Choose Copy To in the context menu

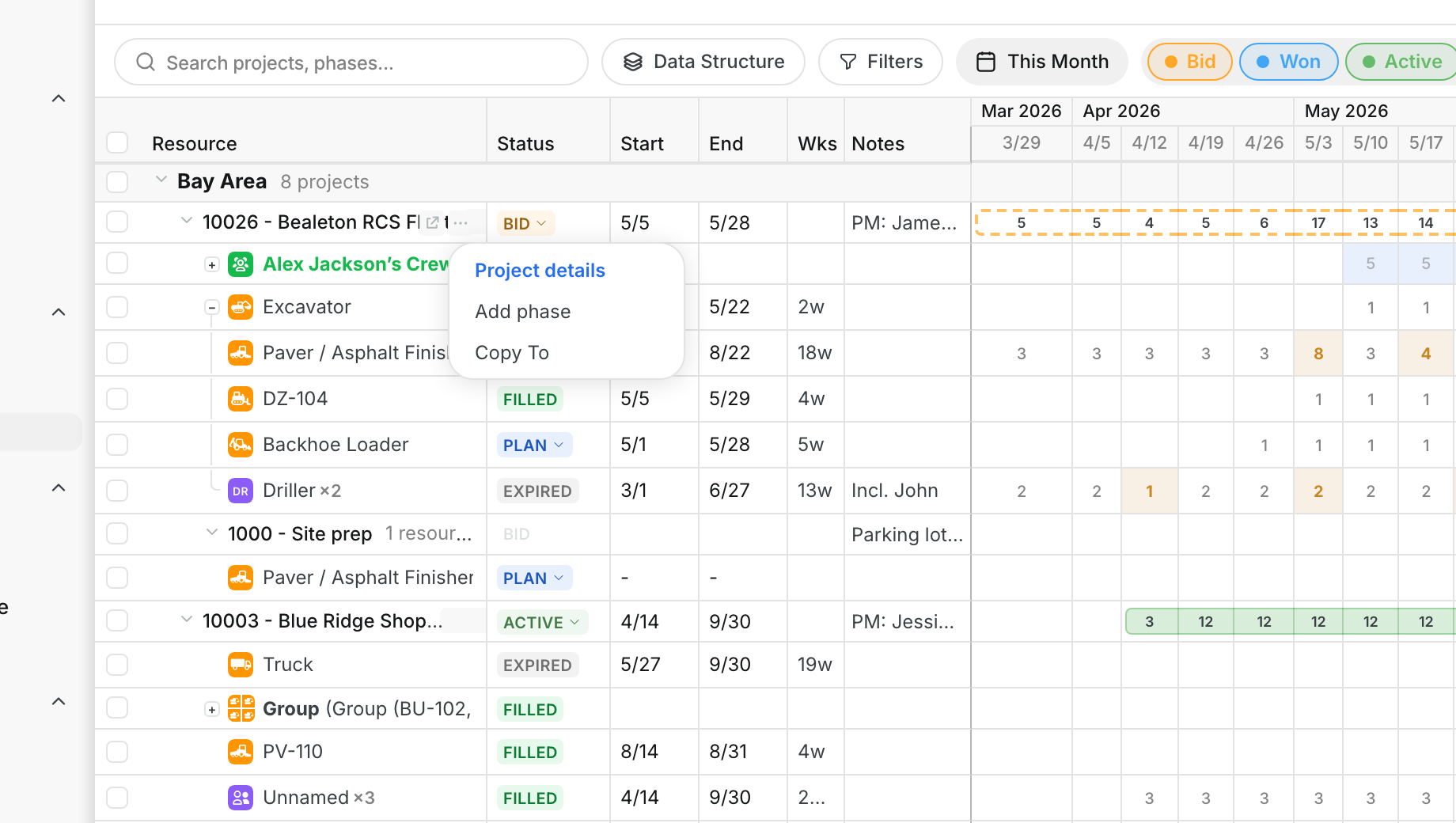click(x=512, y=353)
